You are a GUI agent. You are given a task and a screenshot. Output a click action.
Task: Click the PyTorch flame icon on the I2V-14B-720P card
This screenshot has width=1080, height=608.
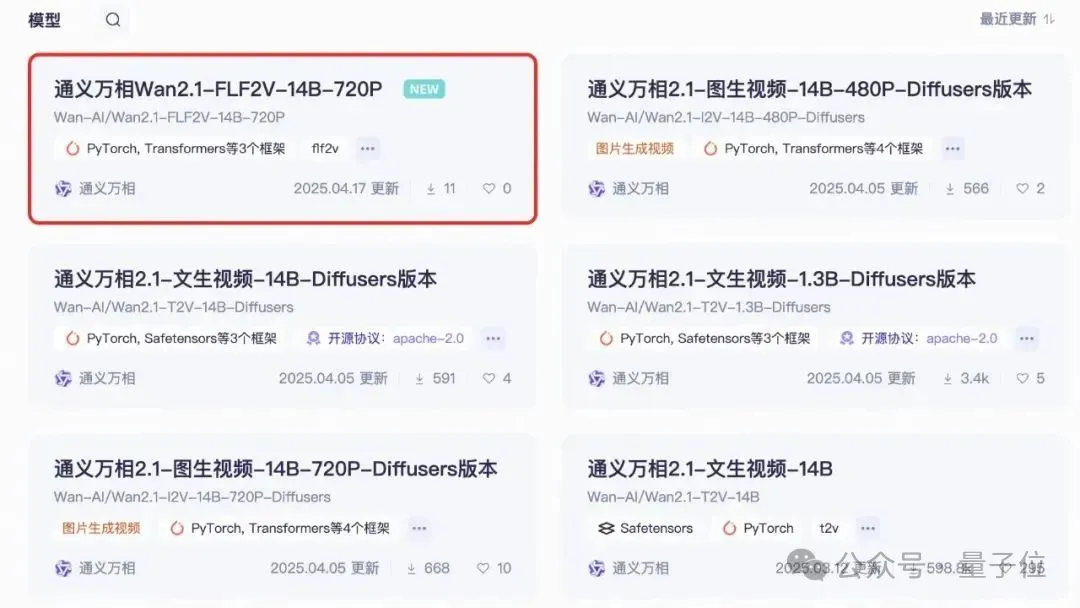pos(177,528)
